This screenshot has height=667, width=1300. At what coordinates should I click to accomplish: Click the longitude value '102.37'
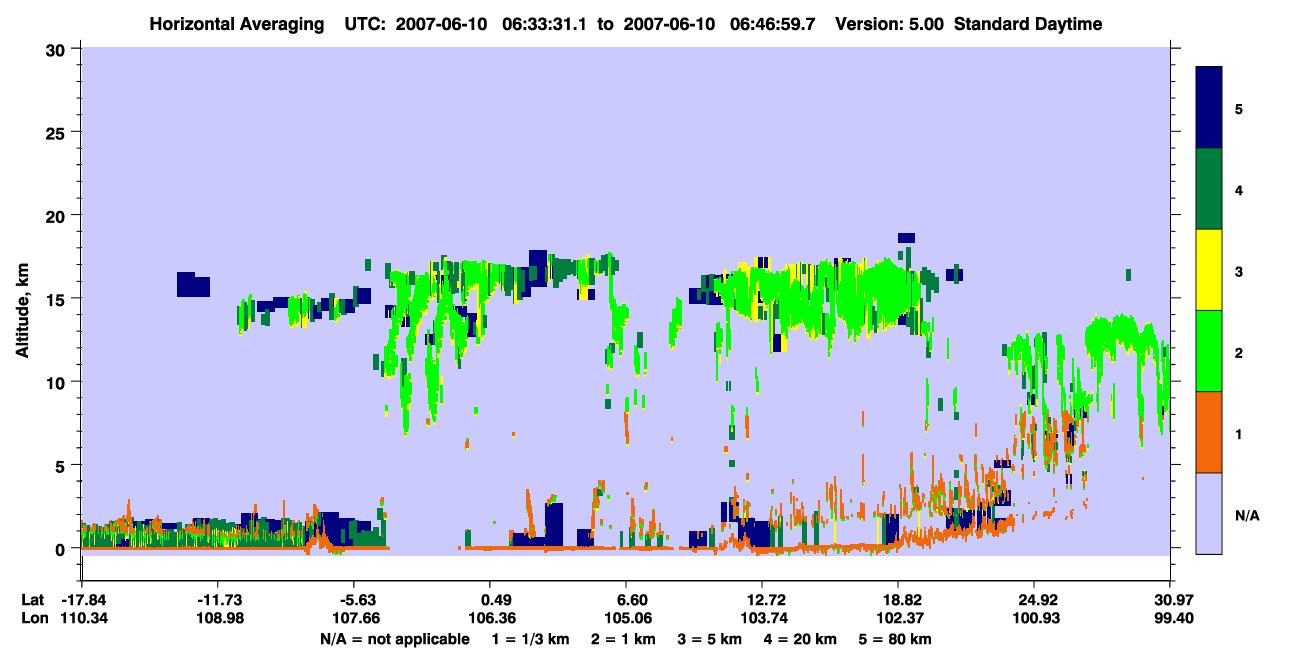pyautogui.click(x=898, y=619)
